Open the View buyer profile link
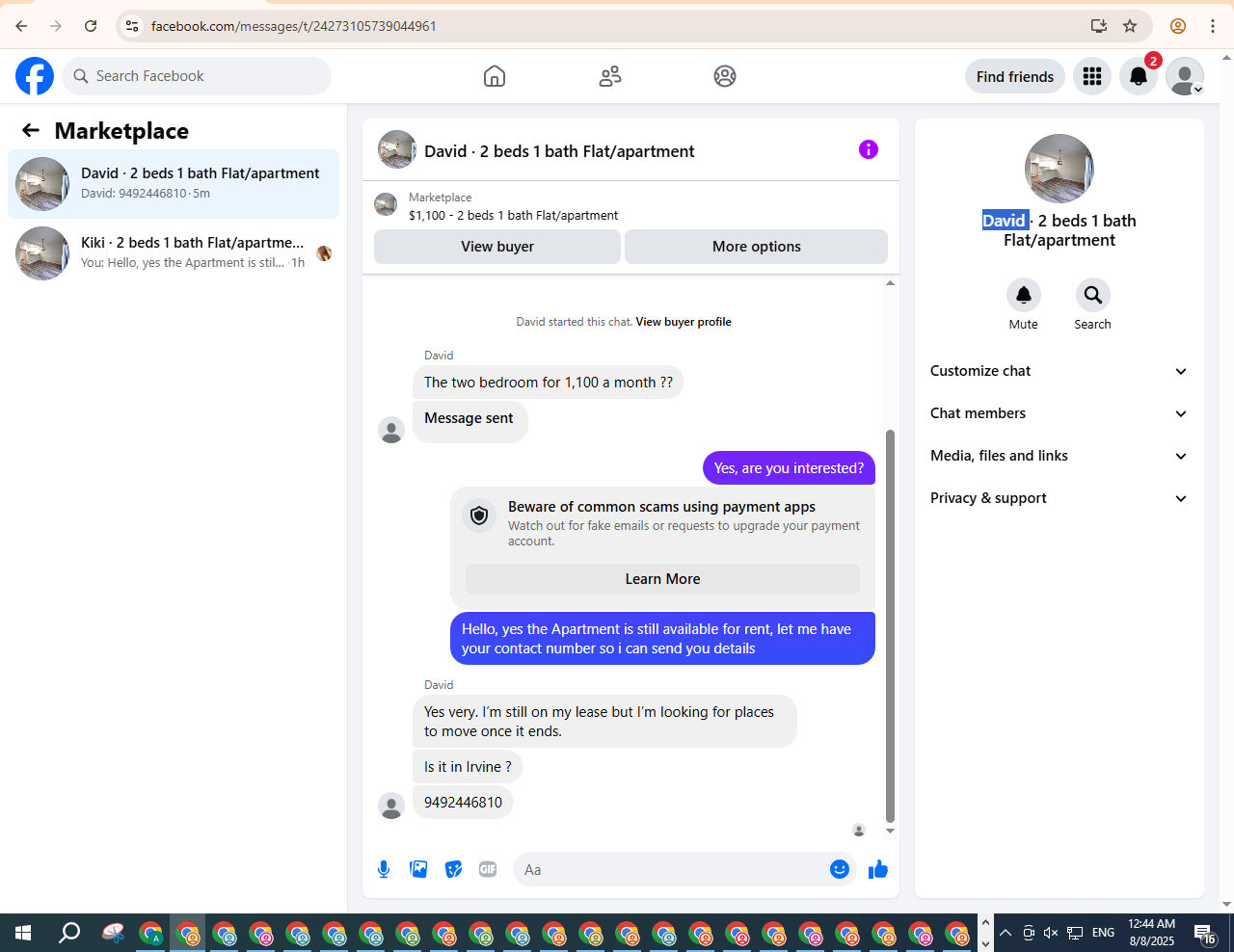The image size is (1234, 952). coord(684,322)
